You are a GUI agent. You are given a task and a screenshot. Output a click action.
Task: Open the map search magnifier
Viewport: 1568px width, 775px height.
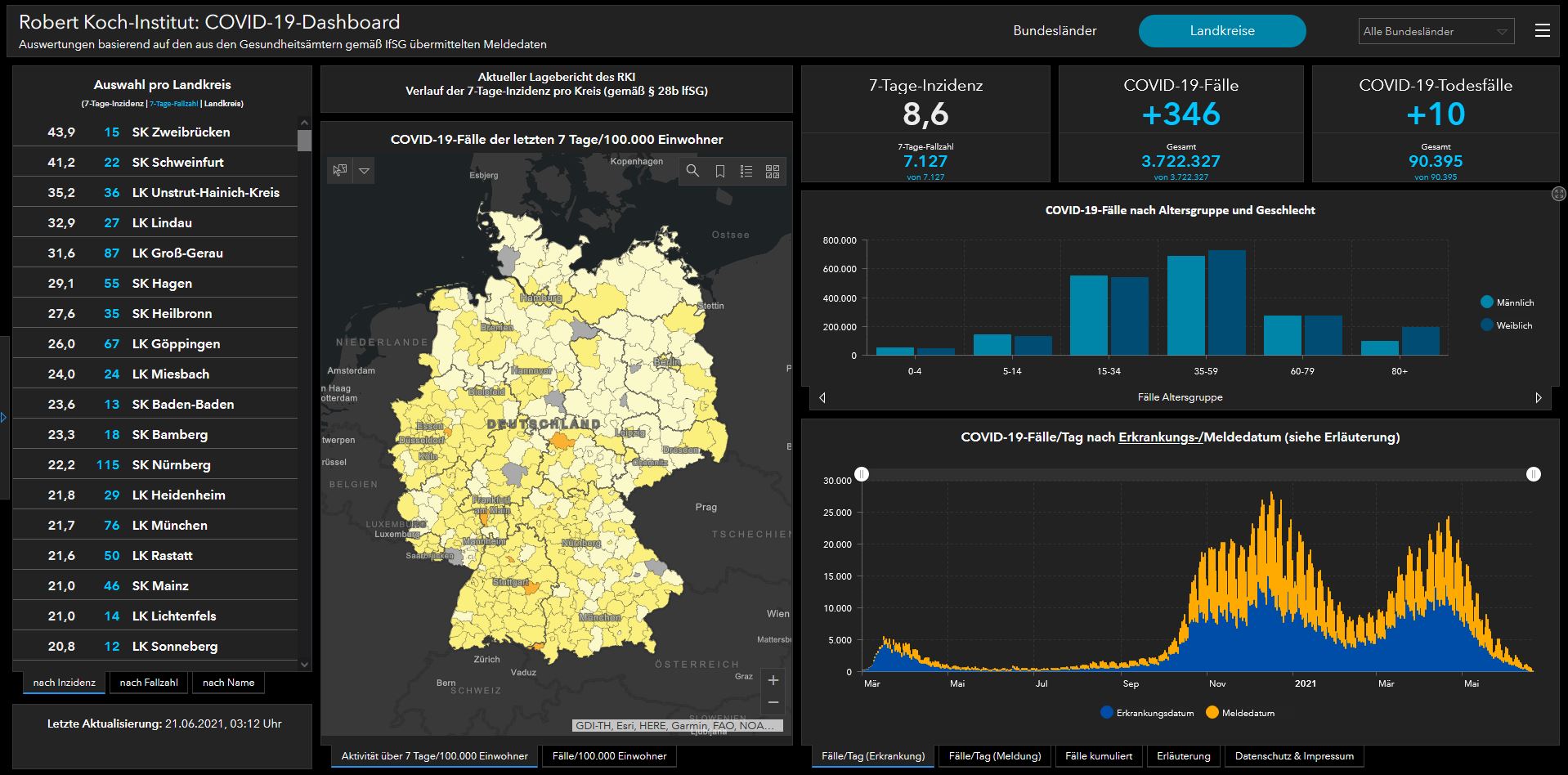pyautogui.click(x=692, y=171)
